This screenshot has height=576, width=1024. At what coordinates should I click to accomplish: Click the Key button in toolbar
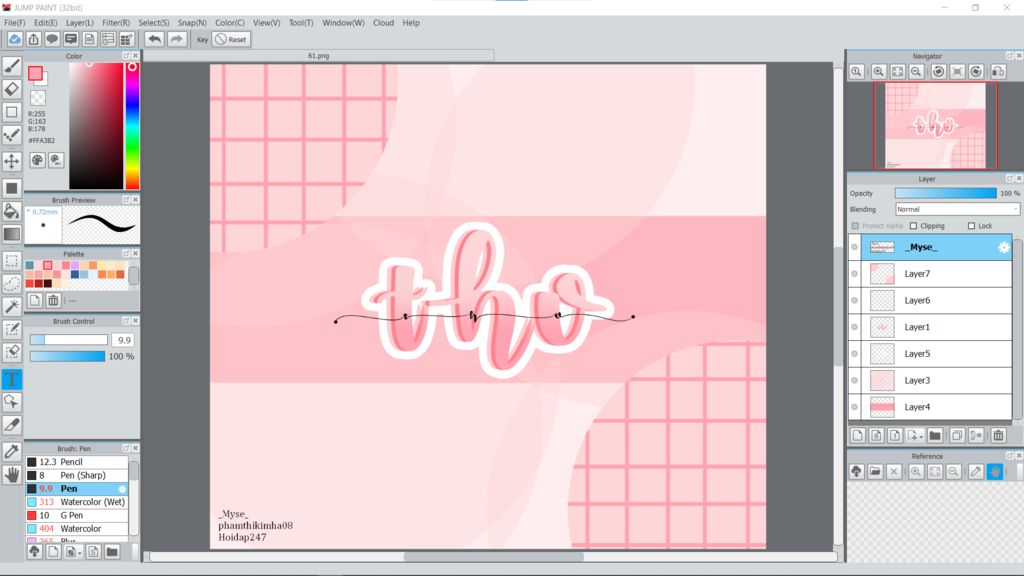click(x=202, y=39)
